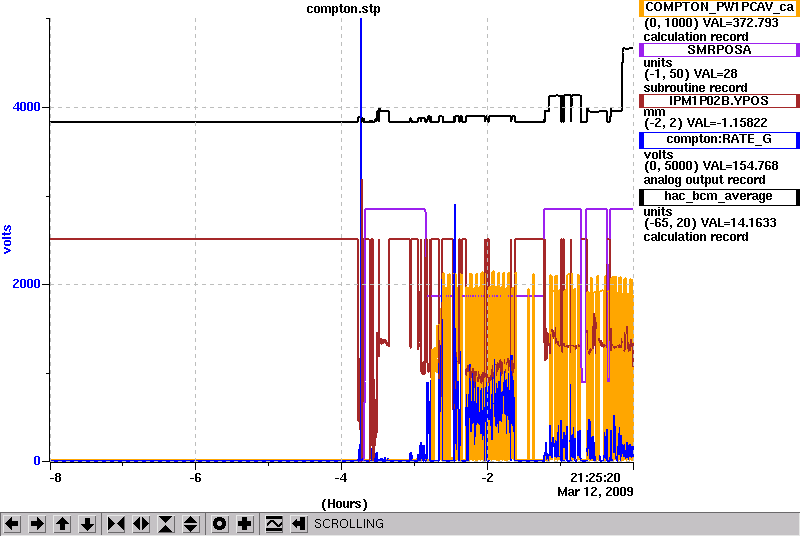Click the circle icon in the toolbar
Screen dimensions: 800x536
(219, 524)
